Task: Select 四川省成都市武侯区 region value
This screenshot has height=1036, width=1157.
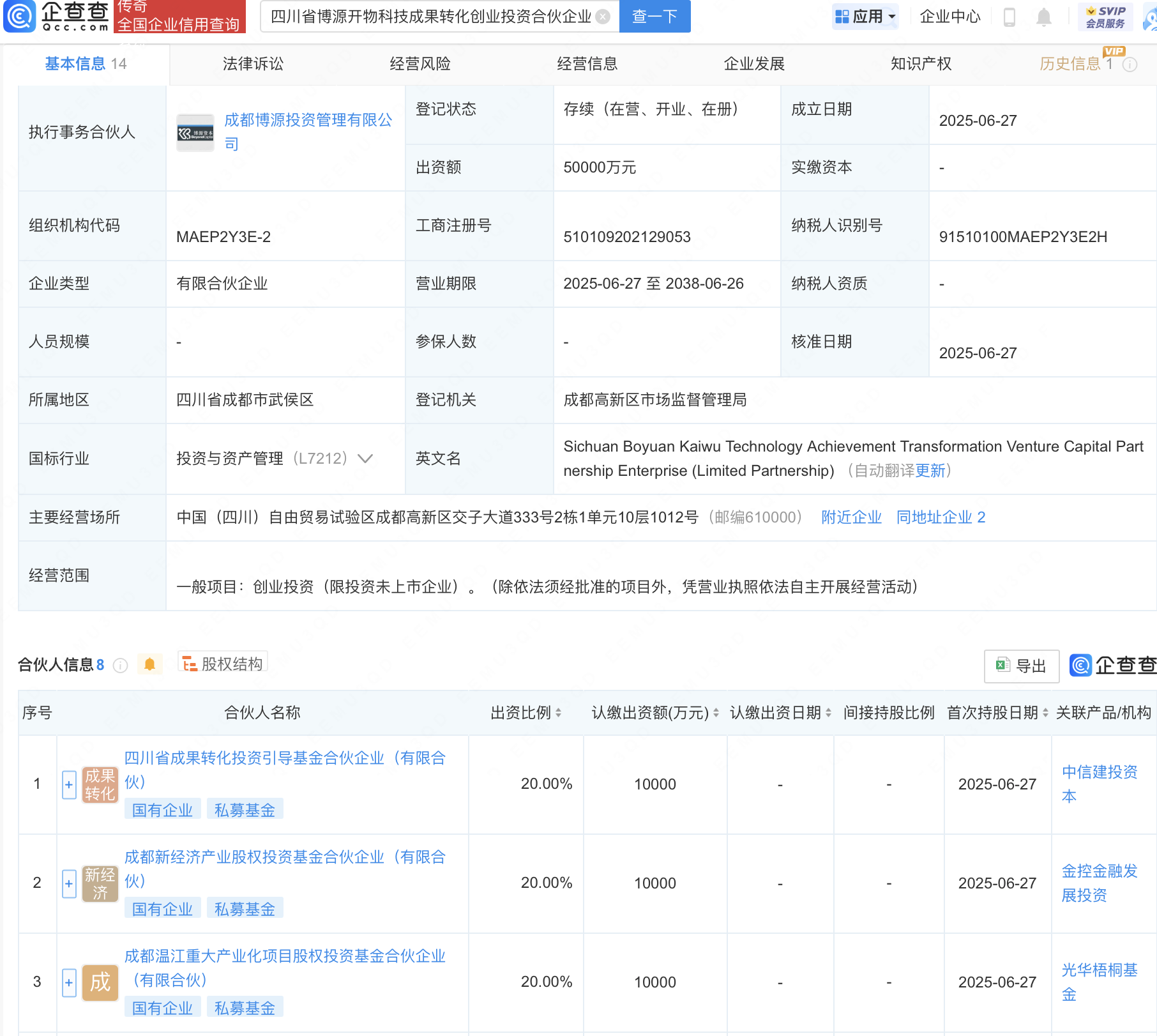Action: 245,400
